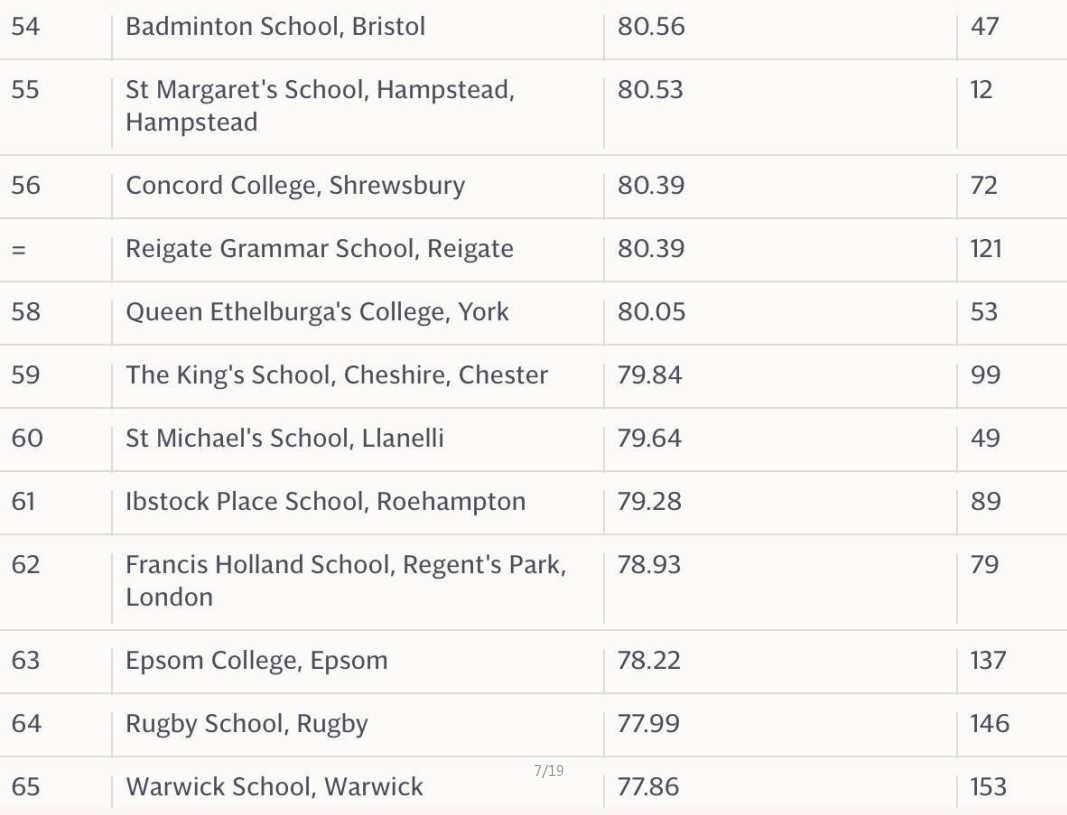This screenshot has height=815, width=1067.
Task: Open Warwick School, Warwick entry
Action: tap(274, 786)
